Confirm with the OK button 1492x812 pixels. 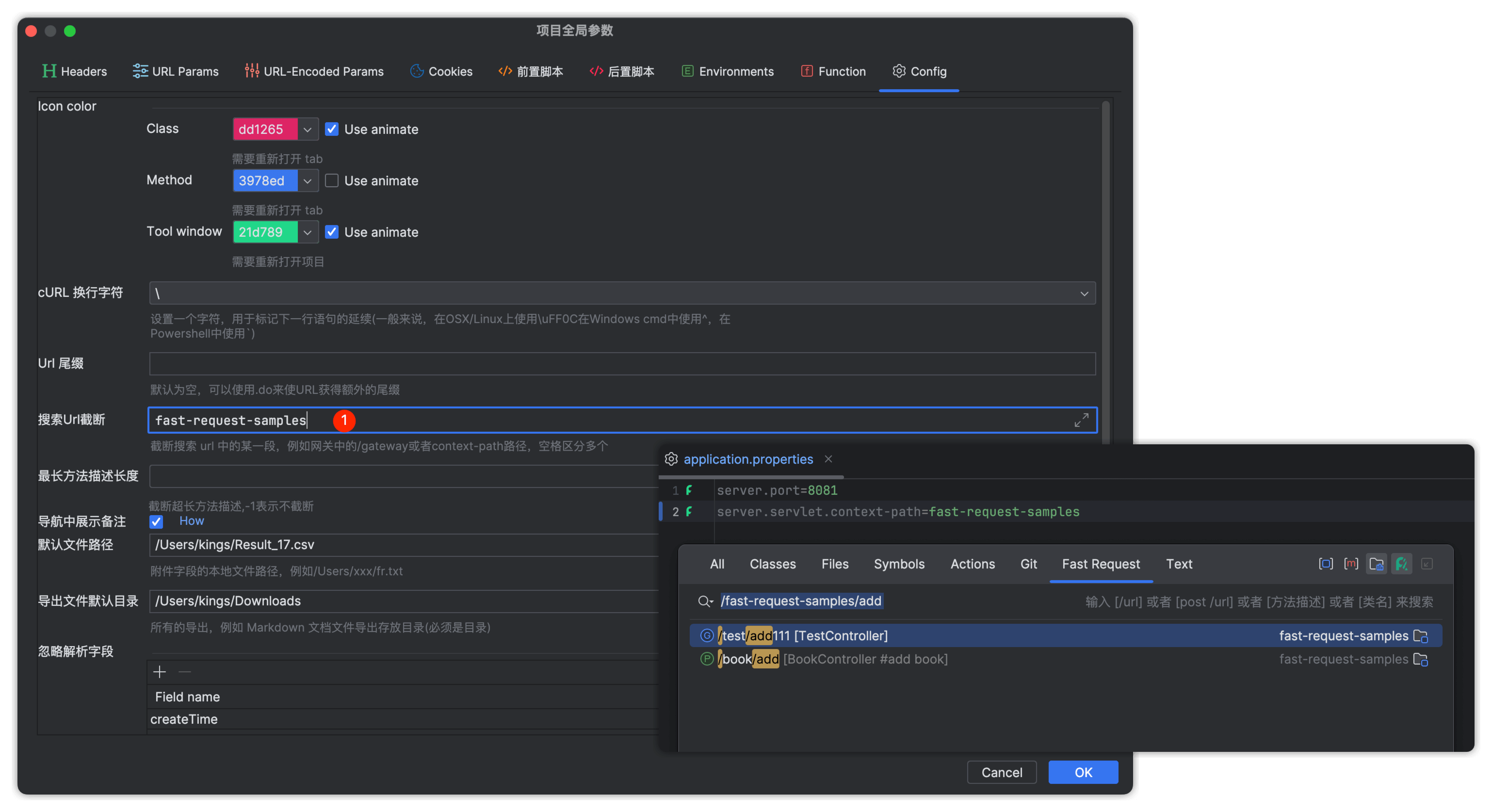pyautogui.click(x=1083, y=772)
